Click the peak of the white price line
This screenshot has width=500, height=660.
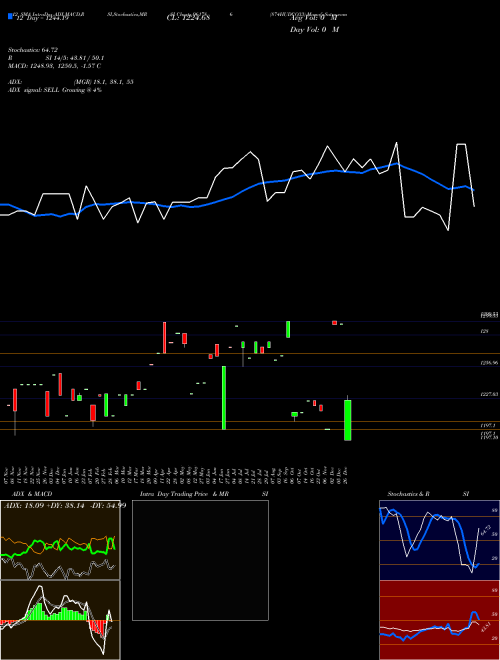[x=396, y=143]
